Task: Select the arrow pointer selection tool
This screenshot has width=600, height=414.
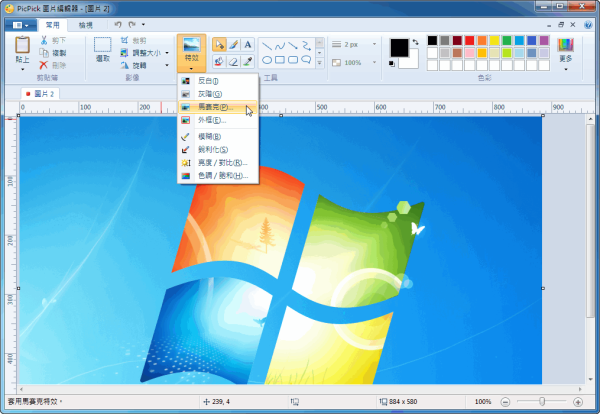Action: tap(219, 45)
